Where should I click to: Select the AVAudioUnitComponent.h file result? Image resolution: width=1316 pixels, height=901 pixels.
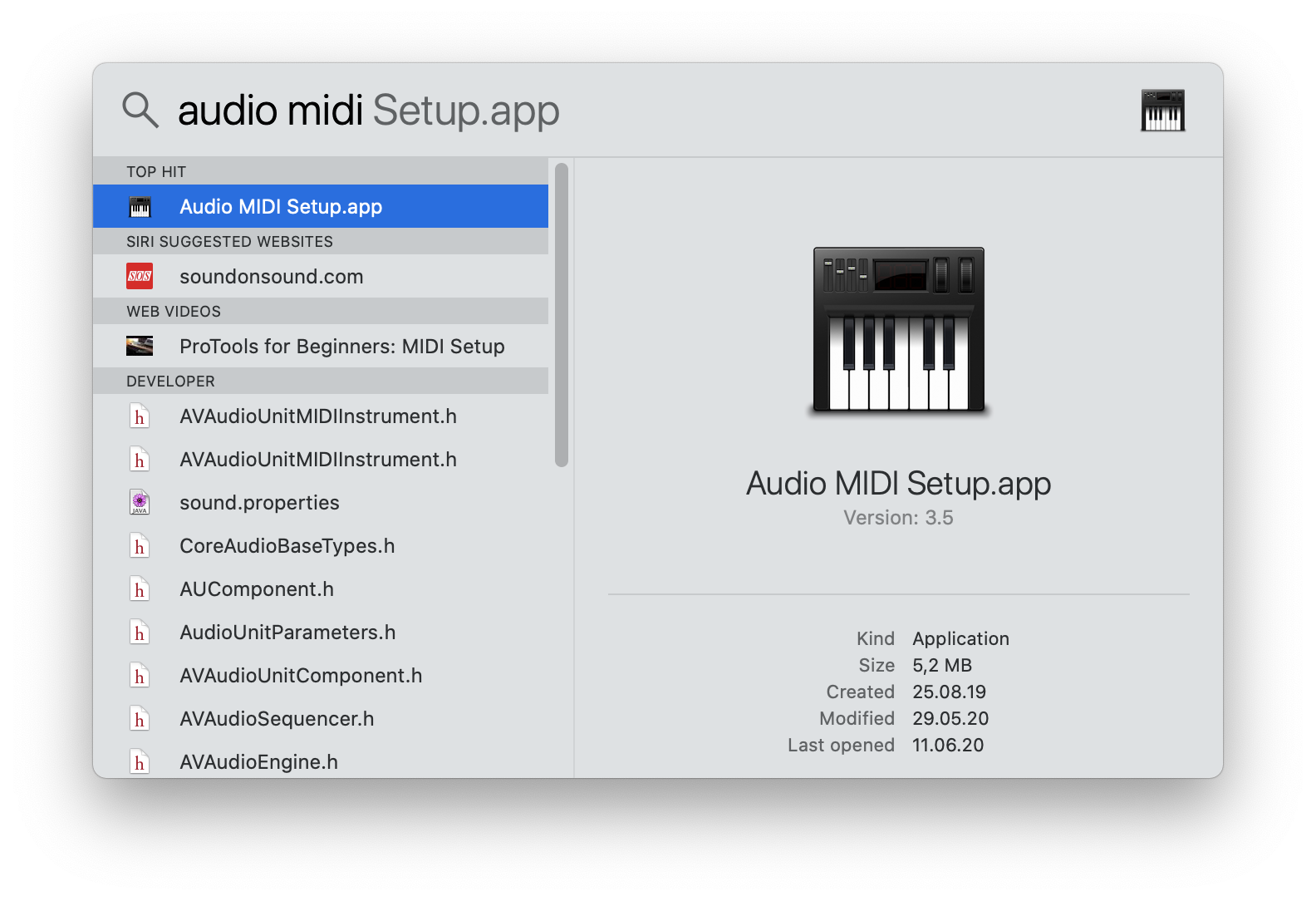click(301, 676)
